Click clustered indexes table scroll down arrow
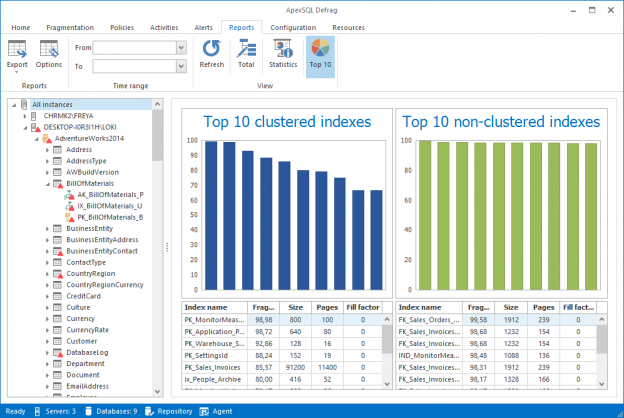 (x=387, y=384)
